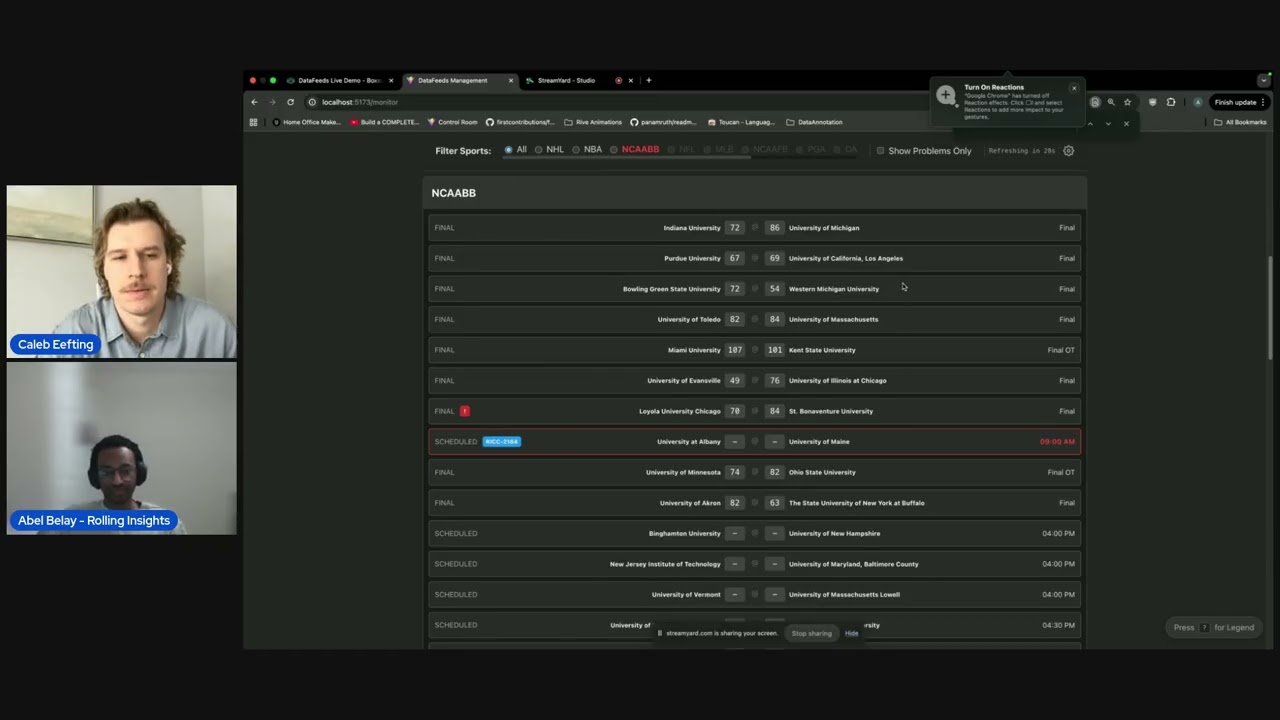Click the Bowling Green State University name
This screenshot has height=720, width=1280.
672,289
